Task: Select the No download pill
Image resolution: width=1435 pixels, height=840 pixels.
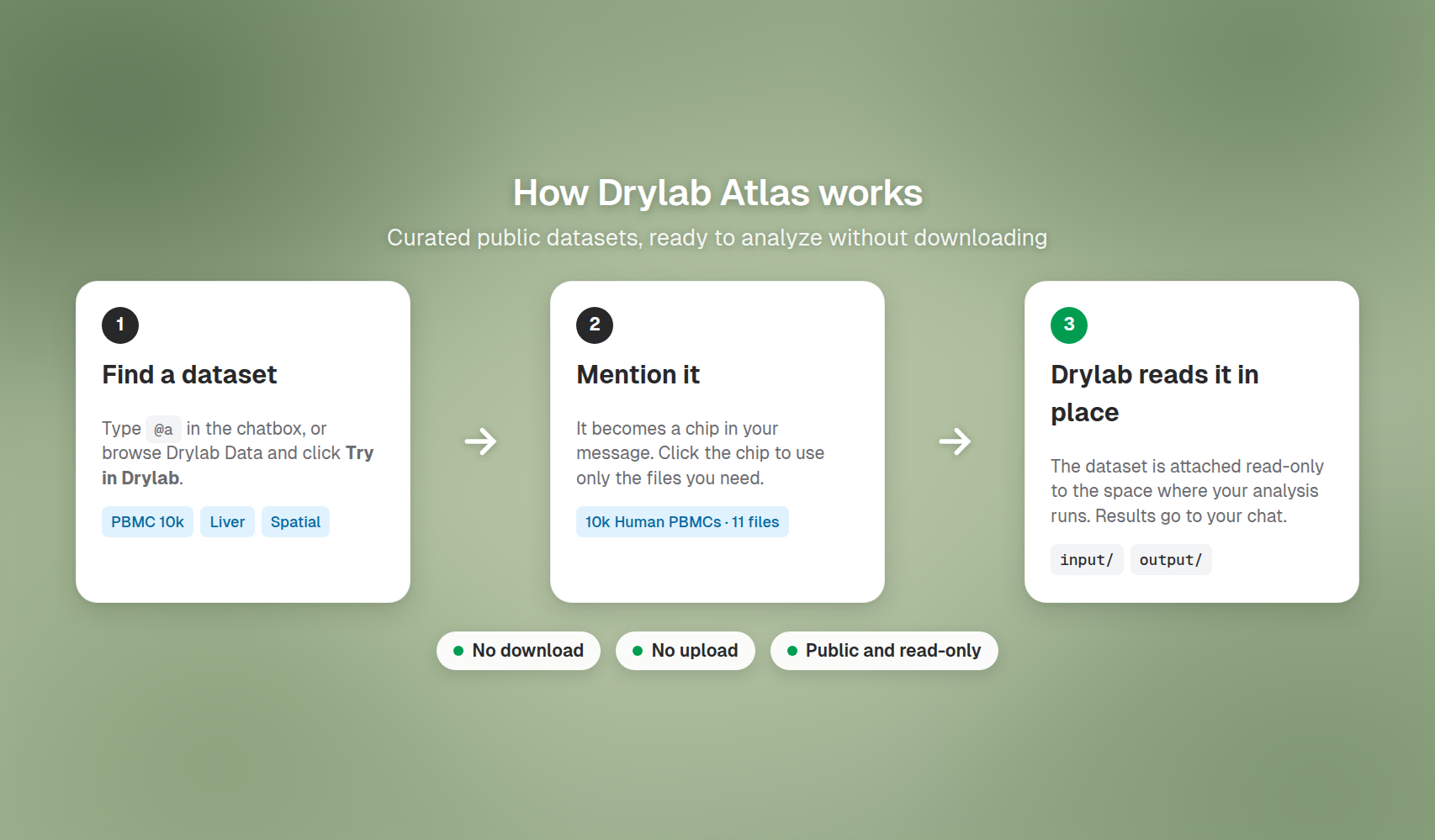Action: point(518,651)
